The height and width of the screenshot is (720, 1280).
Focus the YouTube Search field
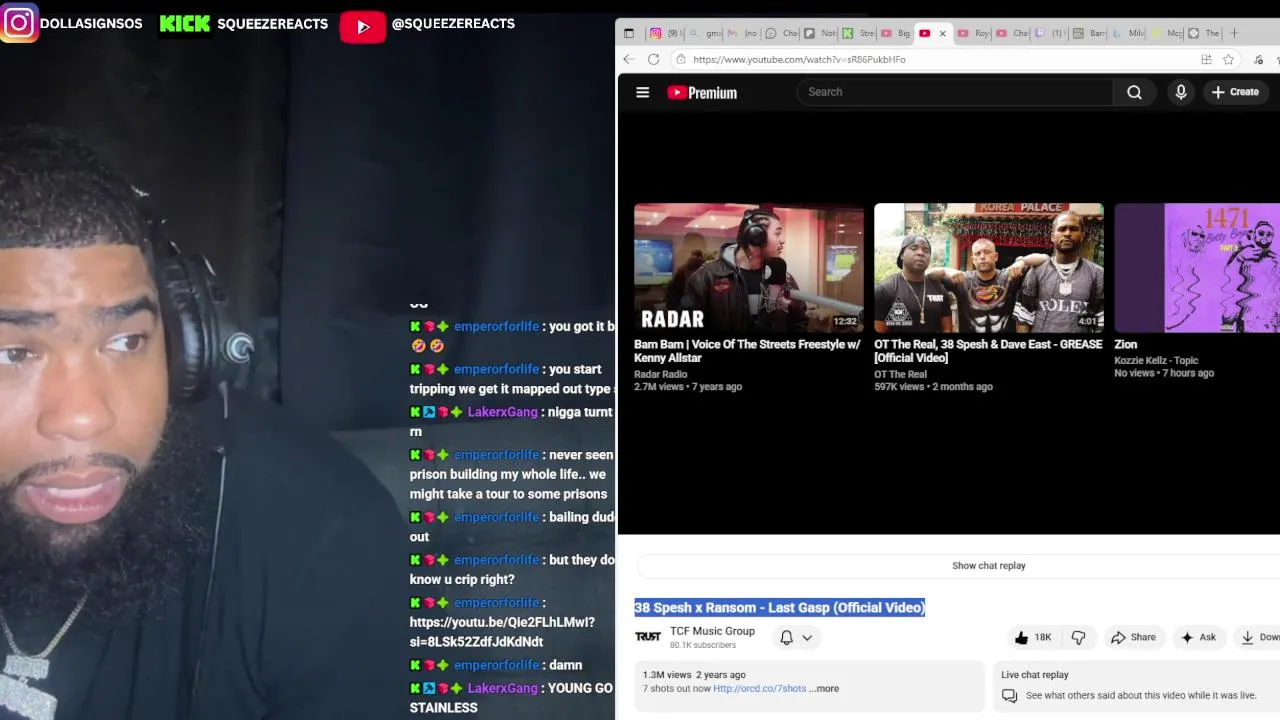point(955,92)
